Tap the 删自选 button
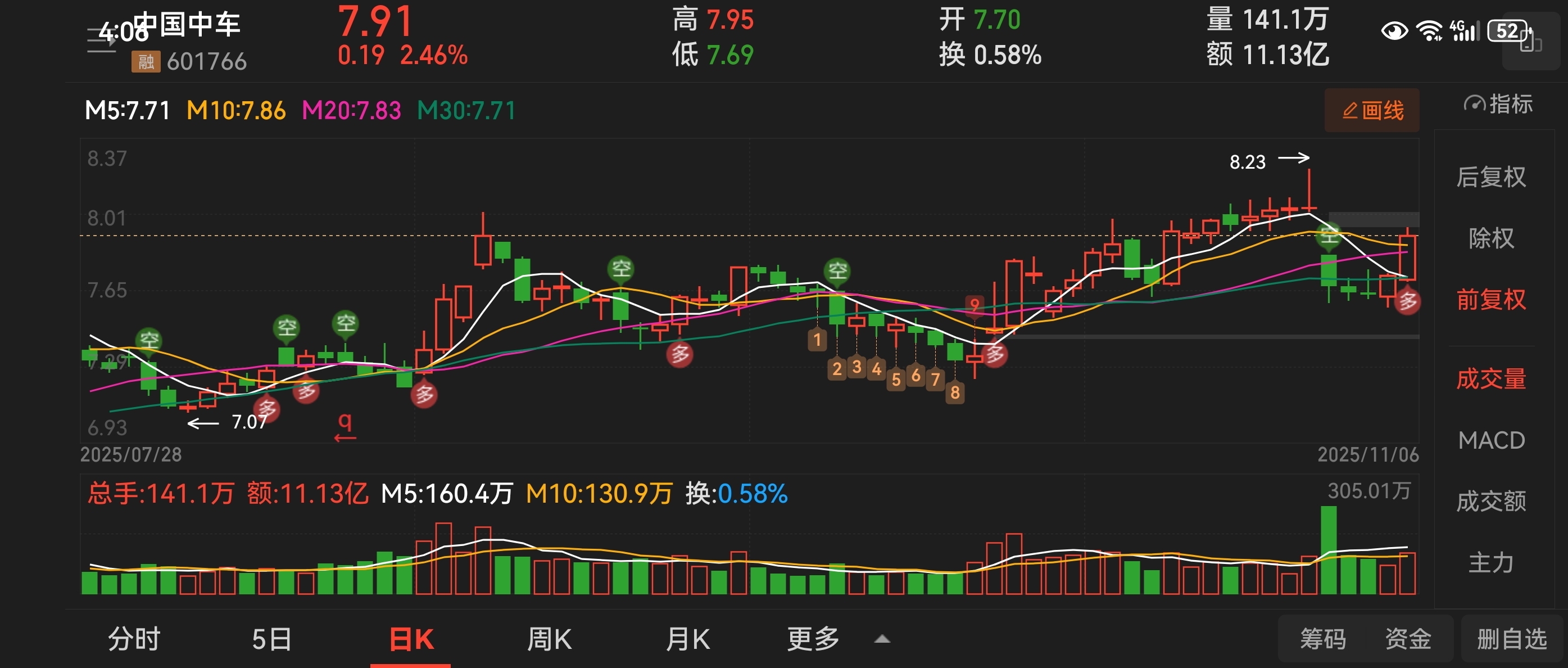This screenshot has height=668, width=1568. click(x=1511, y=639)
